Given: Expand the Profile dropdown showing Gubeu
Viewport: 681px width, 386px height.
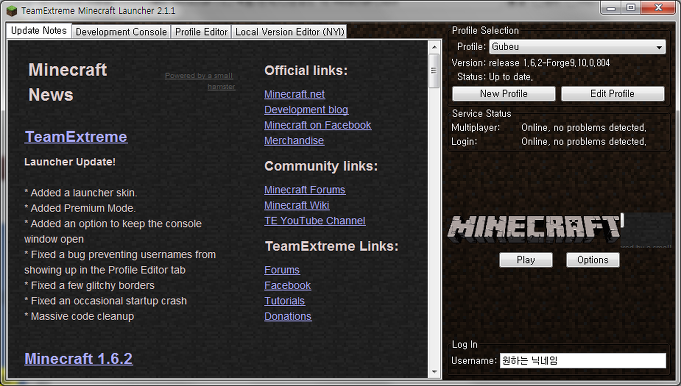Looking at the screenshot, I should [577, 47].
